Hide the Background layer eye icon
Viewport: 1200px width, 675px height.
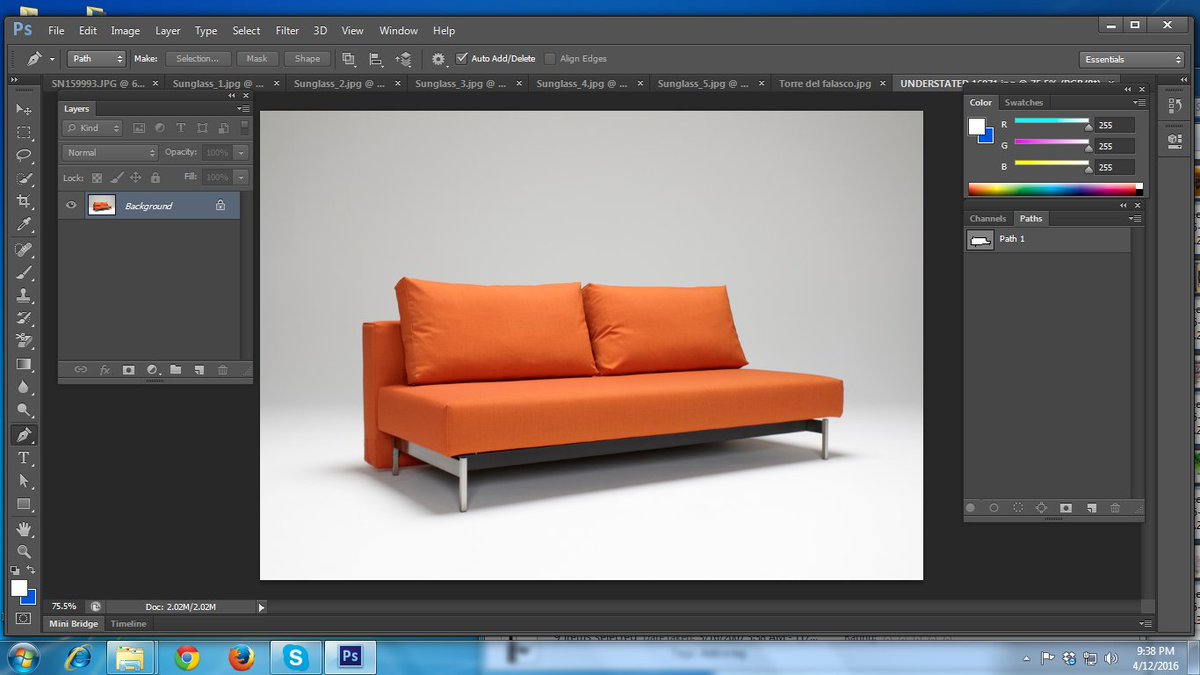click(x=71, y=205)
